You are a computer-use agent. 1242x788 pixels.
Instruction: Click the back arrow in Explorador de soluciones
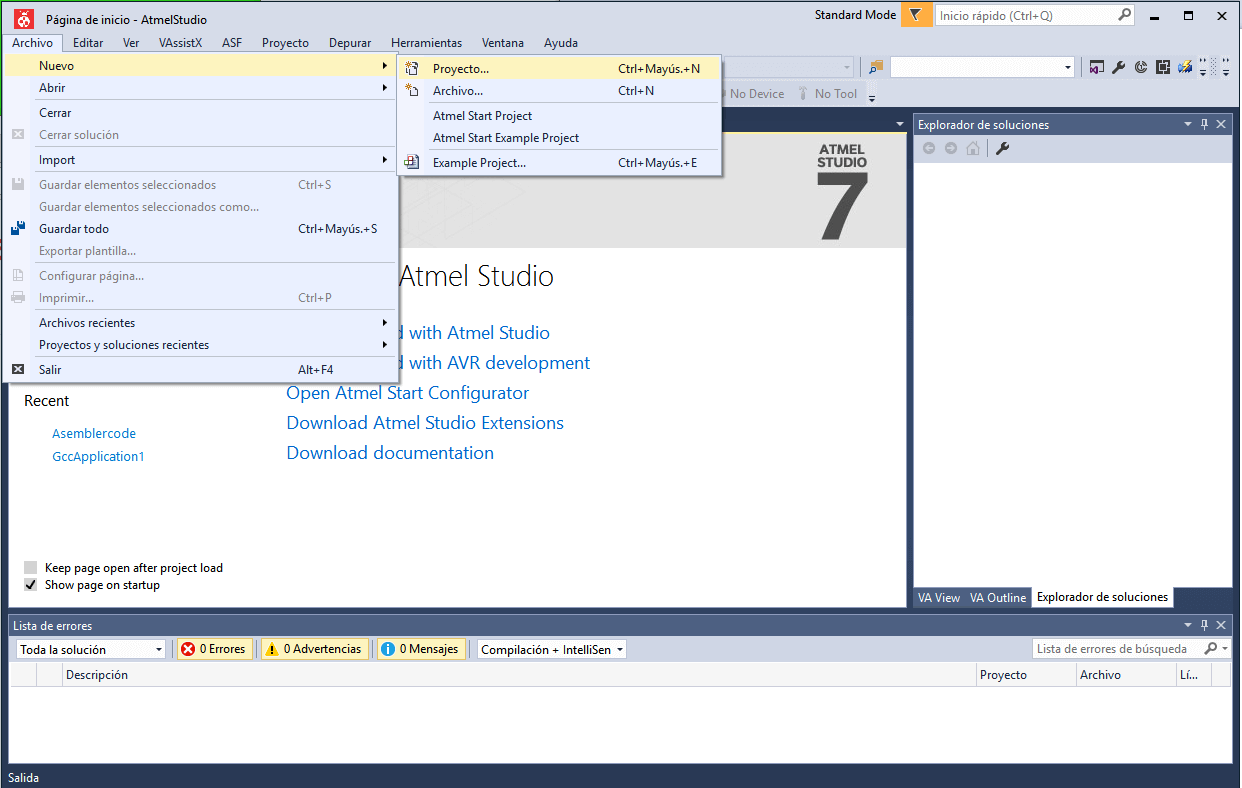click(929, 148)
